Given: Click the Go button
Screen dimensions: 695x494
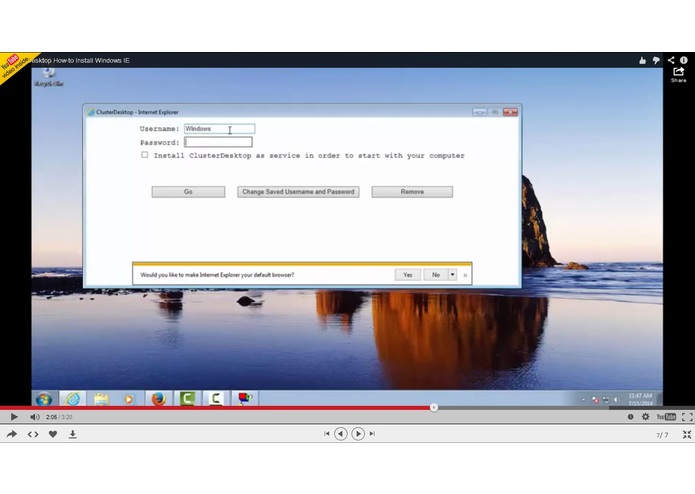Looking at the screenshot, I should tap(188, 192).
